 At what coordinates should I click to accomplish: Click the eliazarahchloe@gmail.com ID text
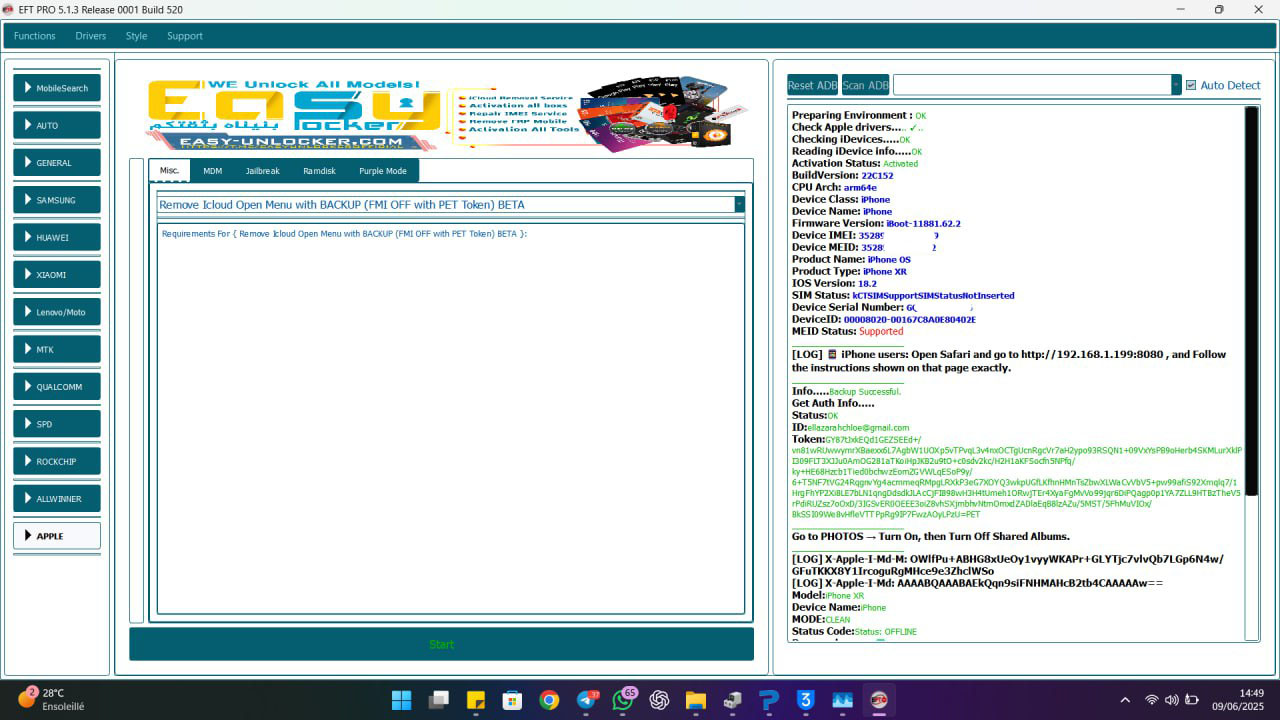click(858, 428)
